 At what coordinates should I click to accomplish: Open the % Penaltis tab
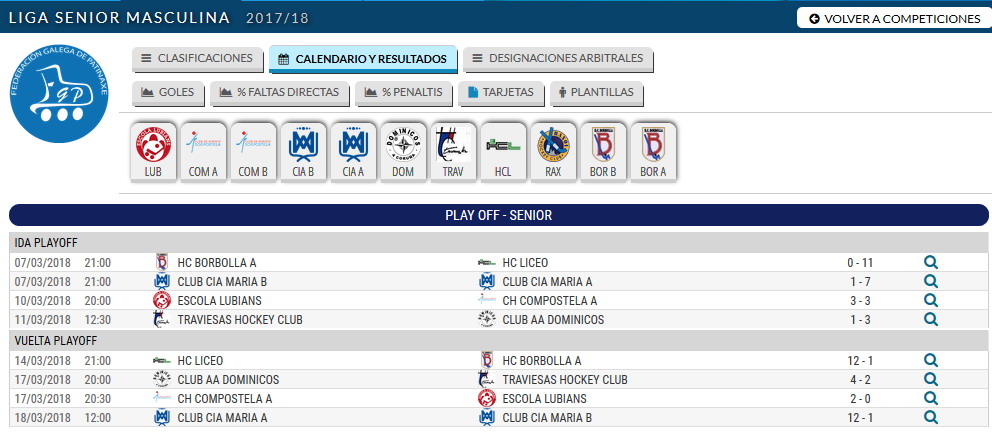pos(404,93)
